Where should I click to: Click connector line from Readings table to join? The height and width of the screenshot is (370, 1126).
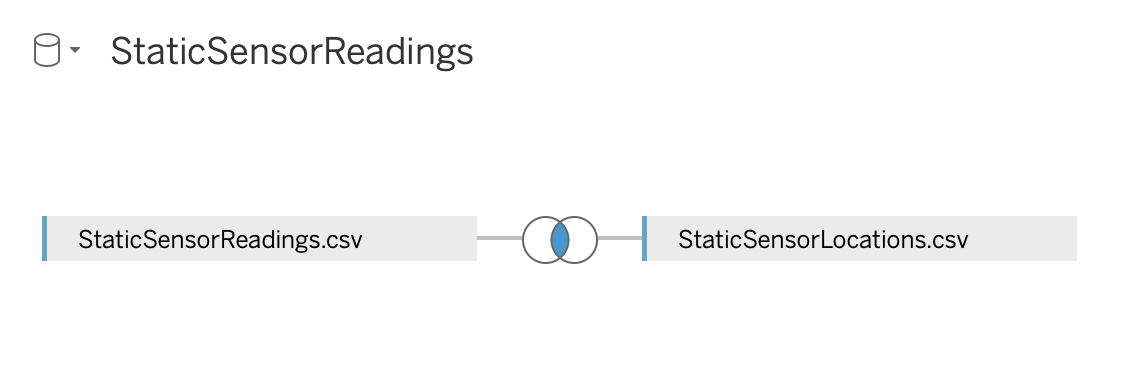pos(500,238)
